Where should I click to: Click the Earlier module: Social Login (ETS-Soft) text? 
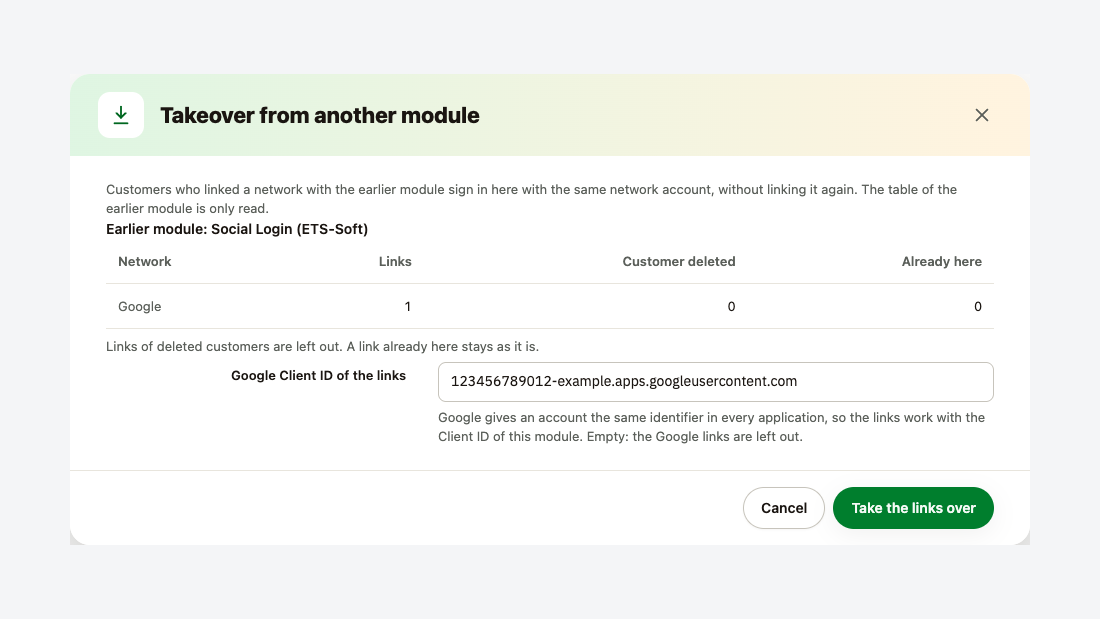pyautogui.click(x=237, y=229)
